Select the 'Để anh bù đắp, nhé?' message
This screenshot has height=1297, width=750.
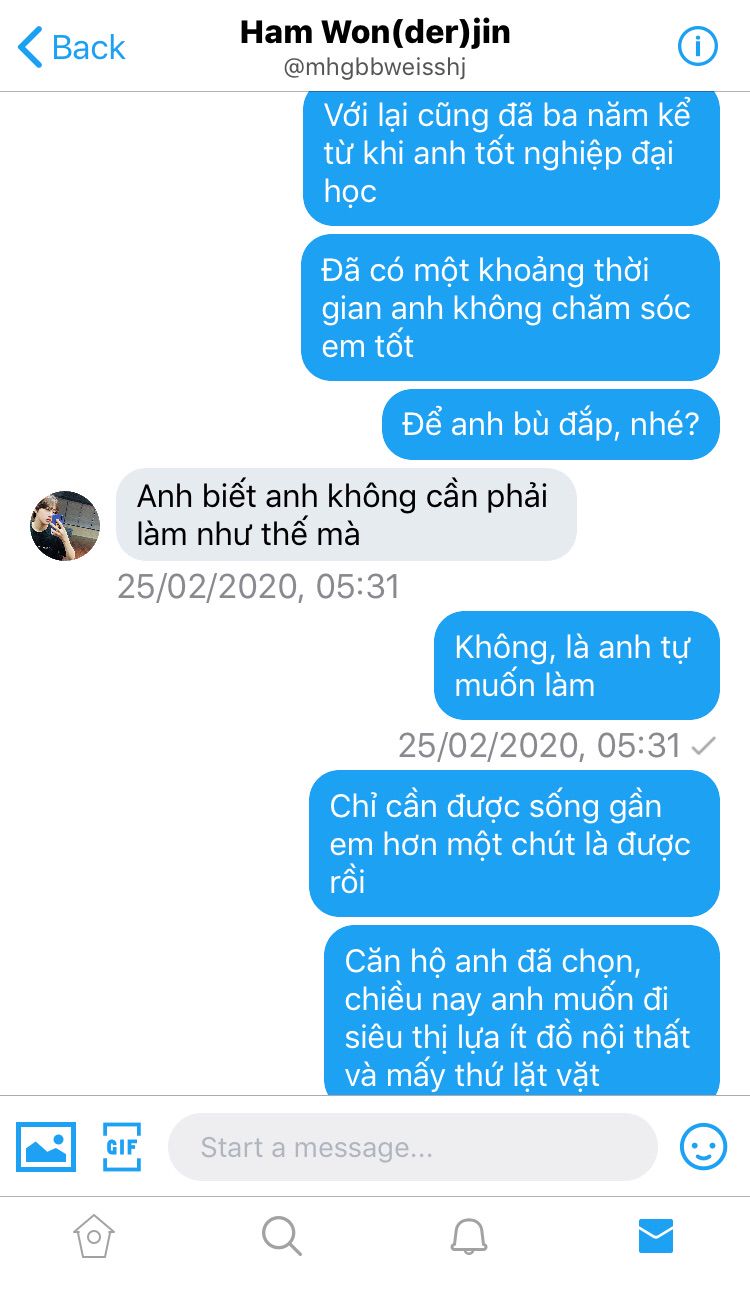[x=551, y=424]
